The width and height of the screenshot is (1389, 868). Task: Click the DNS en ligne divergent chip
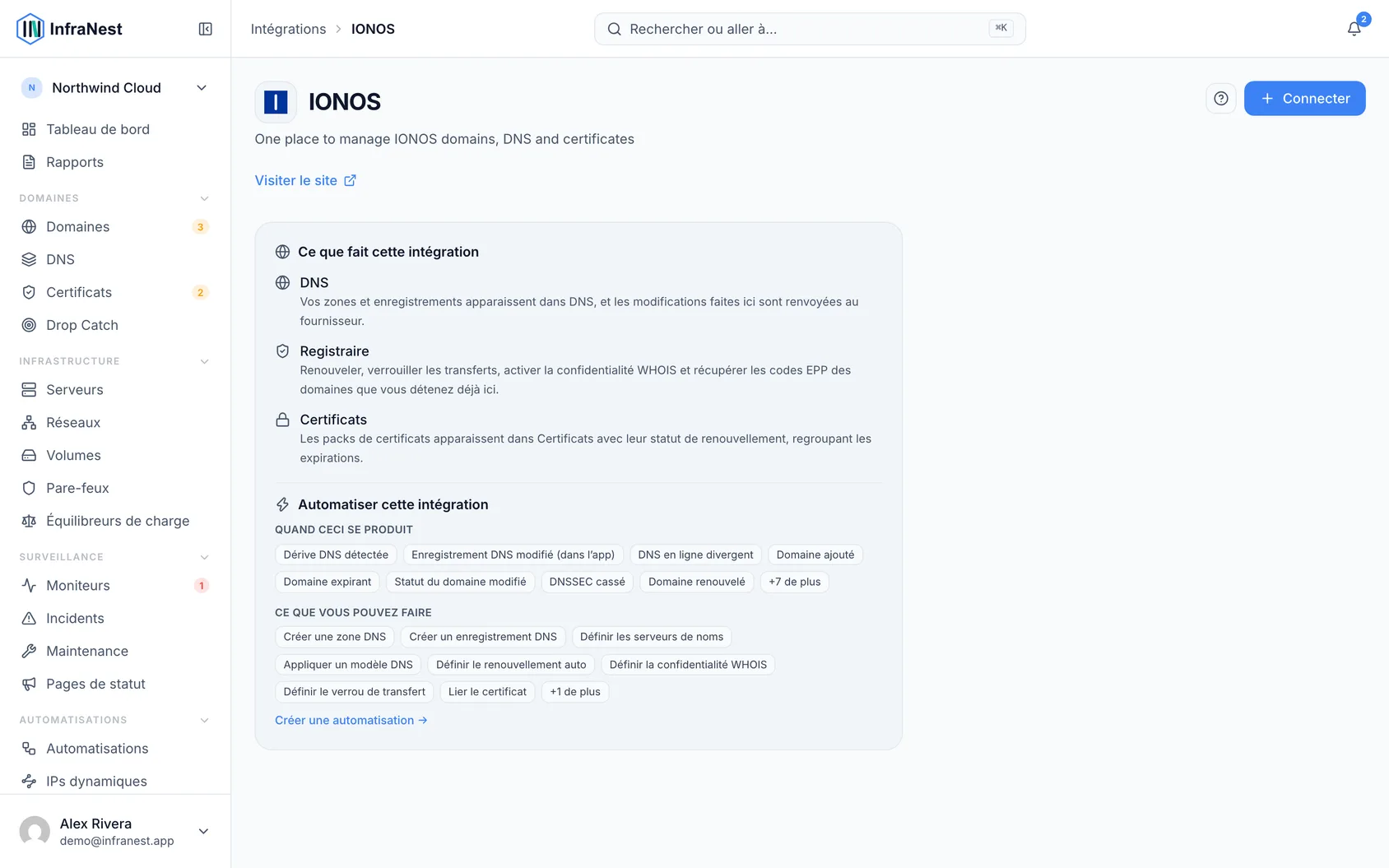pos(695,555)
